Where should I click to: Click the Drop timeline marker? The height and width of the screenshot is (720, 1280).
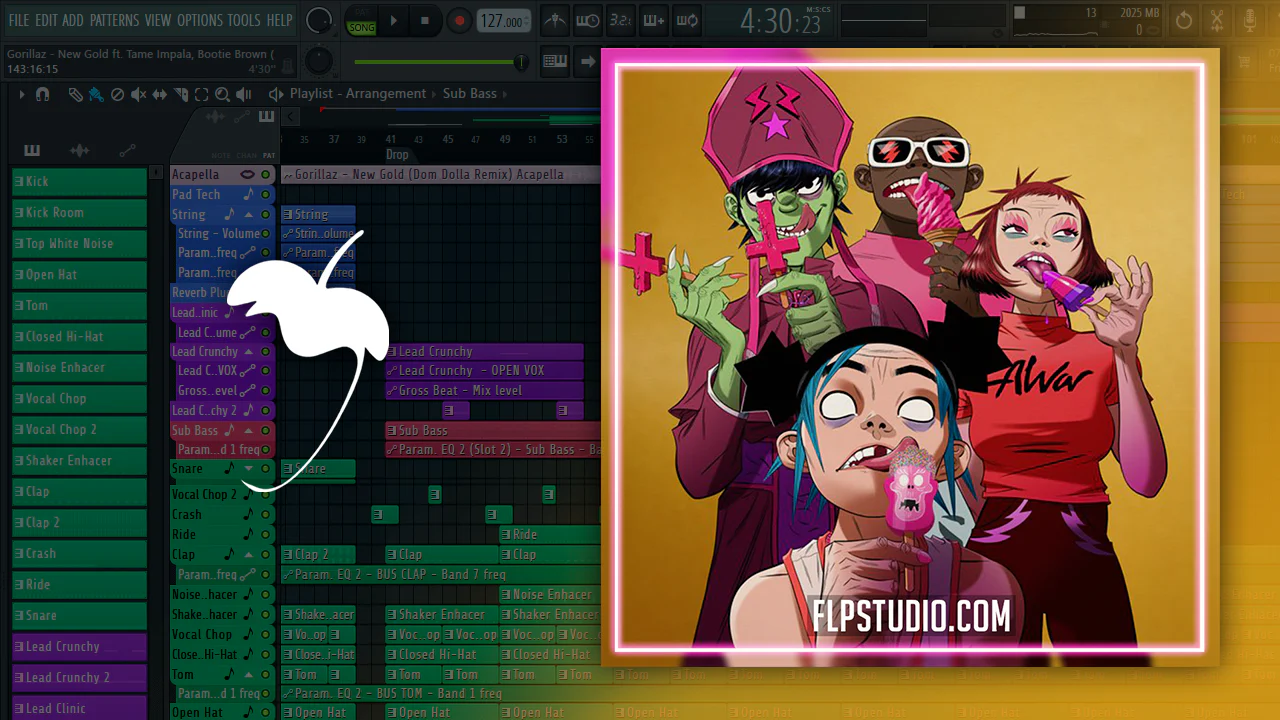click(x=397, y=155)
